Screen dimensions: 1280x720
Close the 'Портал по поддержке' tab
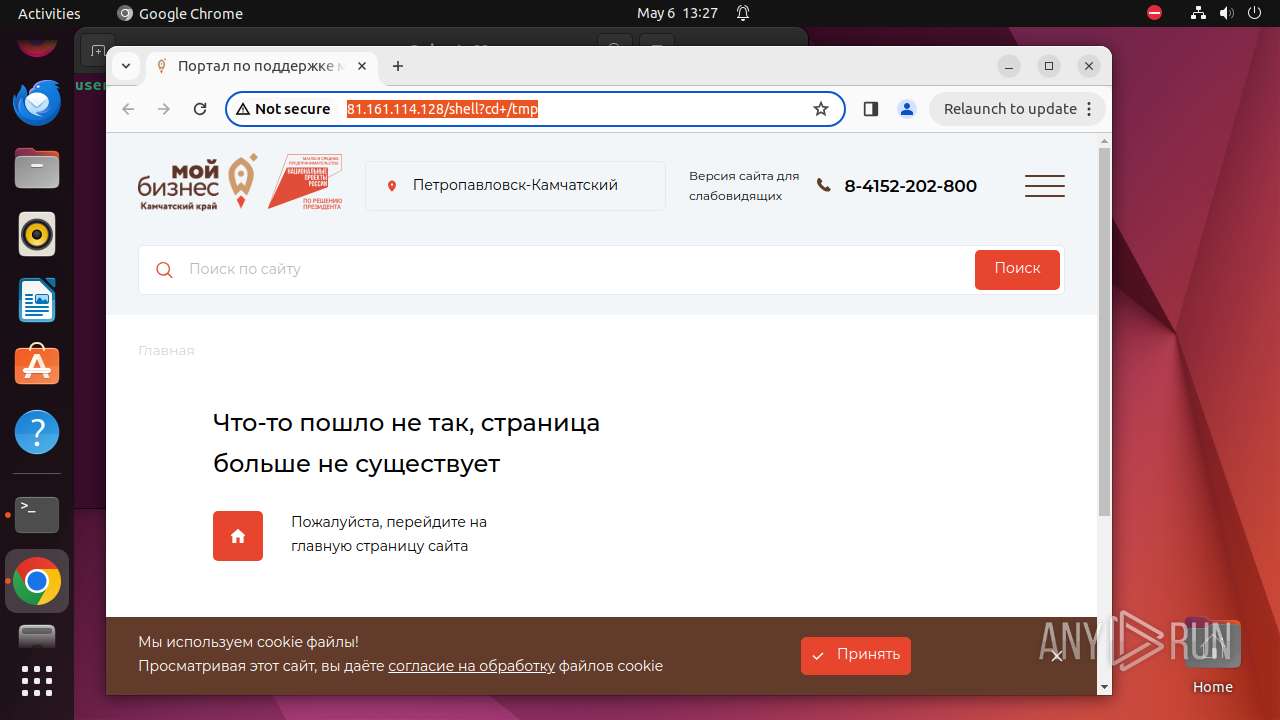tap(362, 66)
